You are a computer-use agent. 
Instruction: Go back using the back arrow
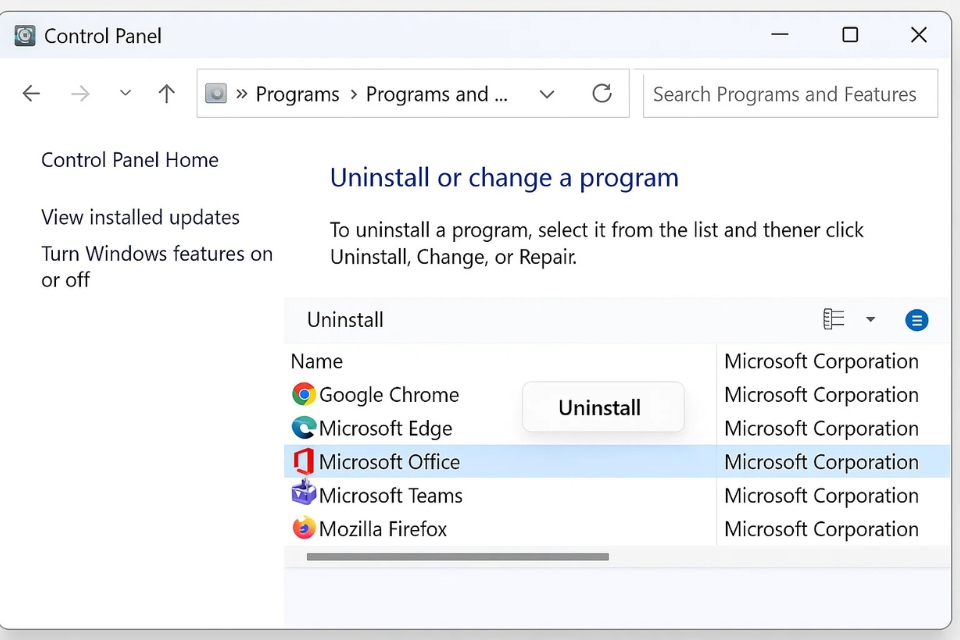coord(32,94)
